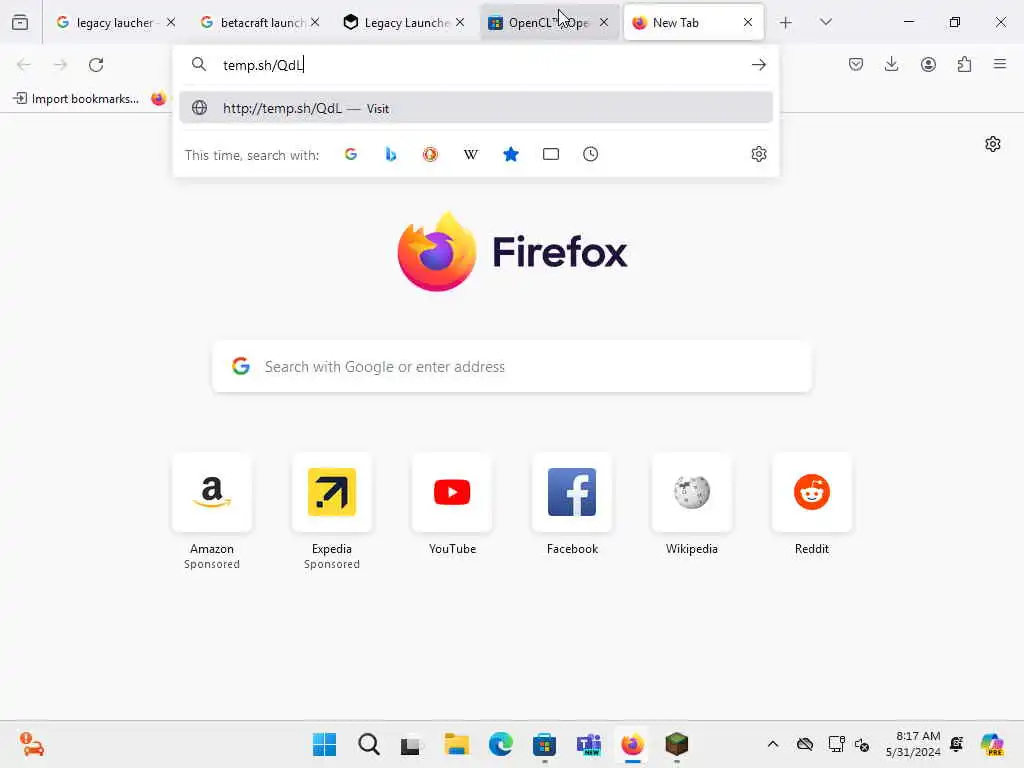Search this time with Bing

pyautogui.click(x=391, y=154)
